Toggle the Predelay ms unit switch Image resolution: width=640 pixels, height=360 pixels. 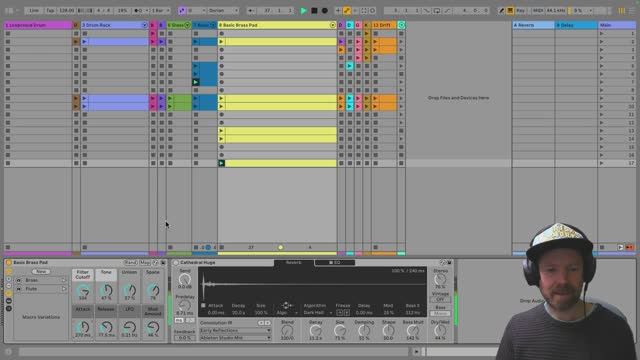coord(179,320)
